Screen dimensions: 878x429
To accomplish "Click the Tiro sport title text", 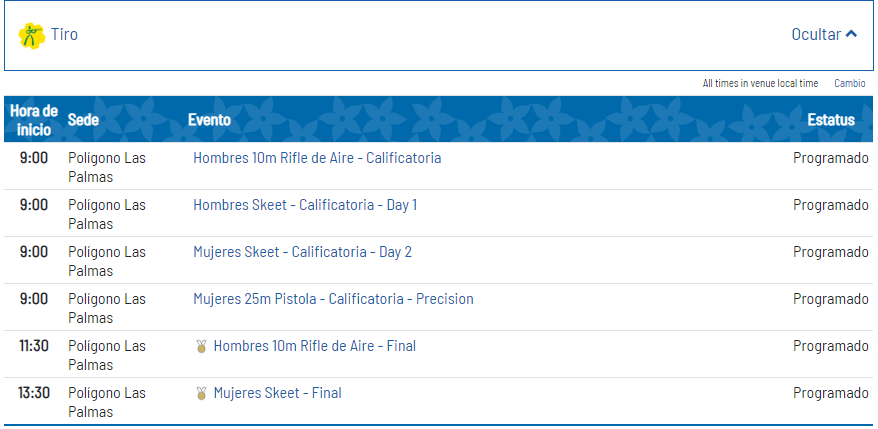I will coord(64,34).
